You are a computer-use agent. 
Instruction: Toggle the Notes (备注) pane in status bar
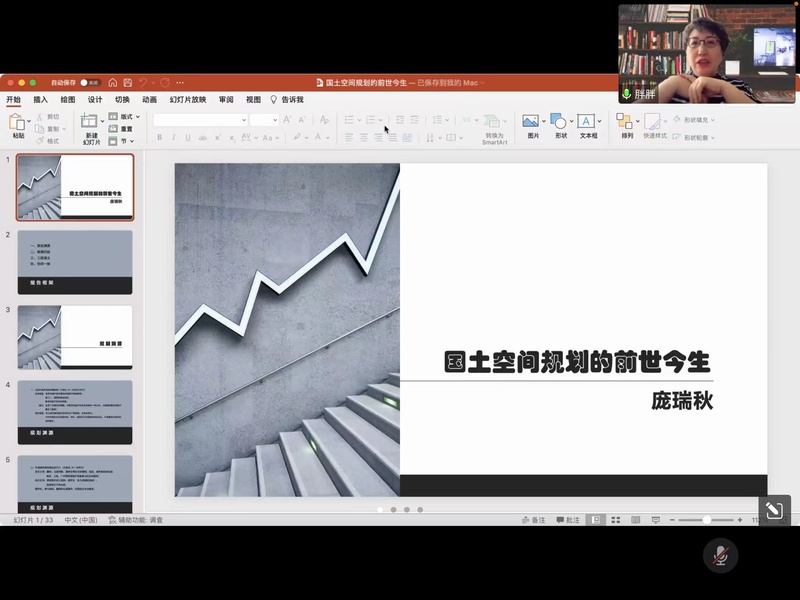pyautogui.click(x=534, y=520)
